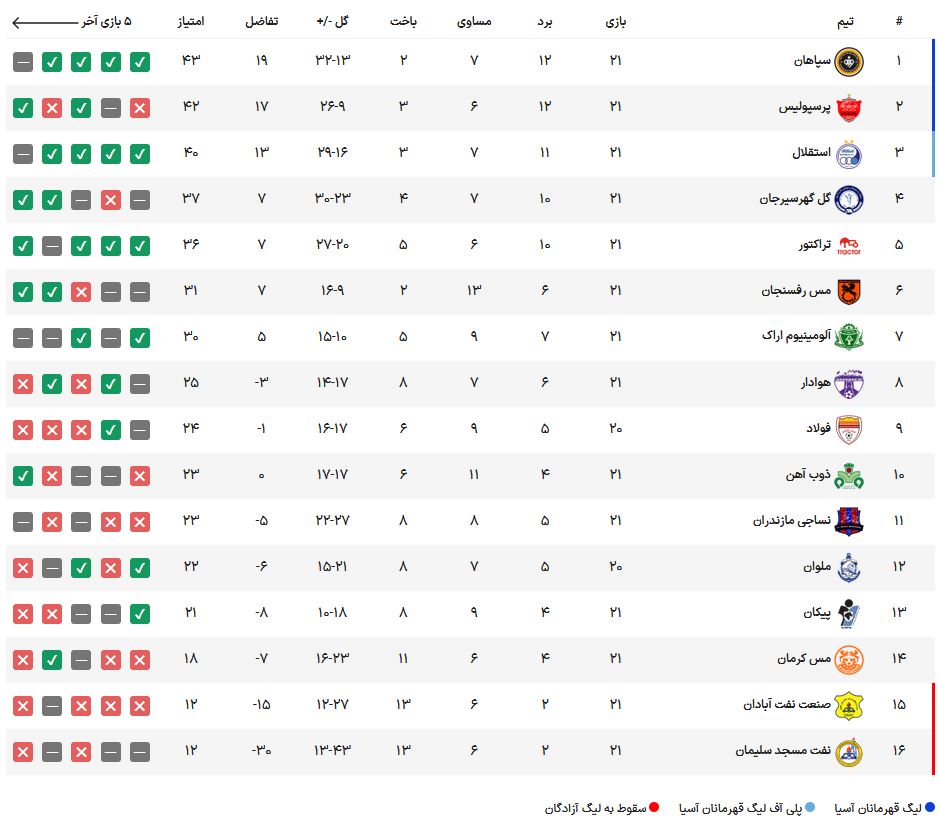Open the پرسپولیس team name link
The image size is (939, 829).
pyautogui.click(x=804, y=107)
